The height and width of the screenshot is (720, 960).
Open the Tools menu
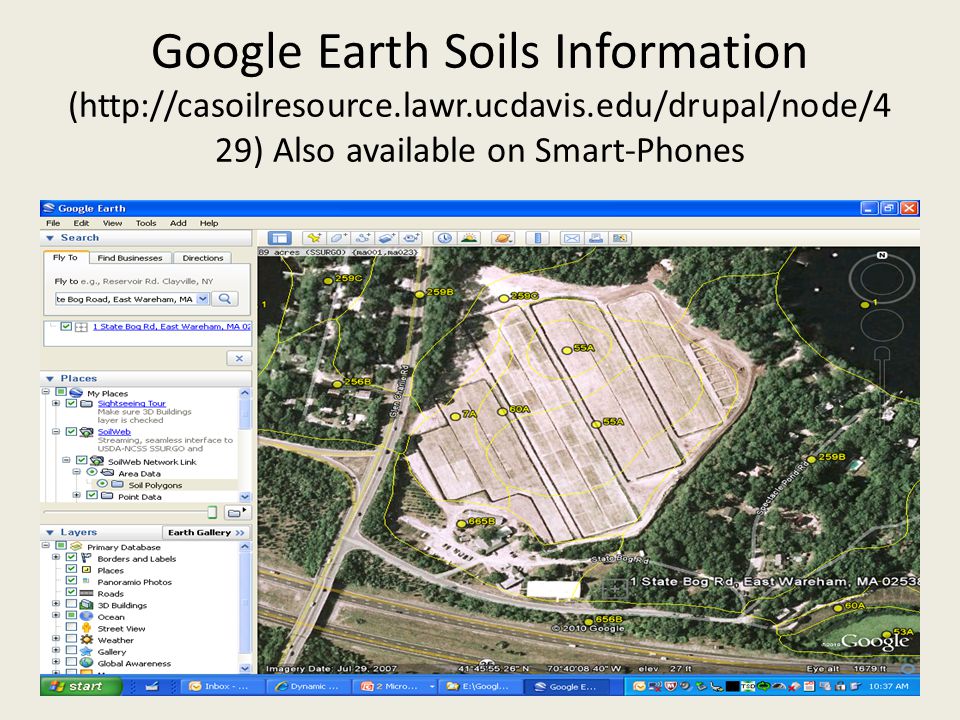pos(146,223)
